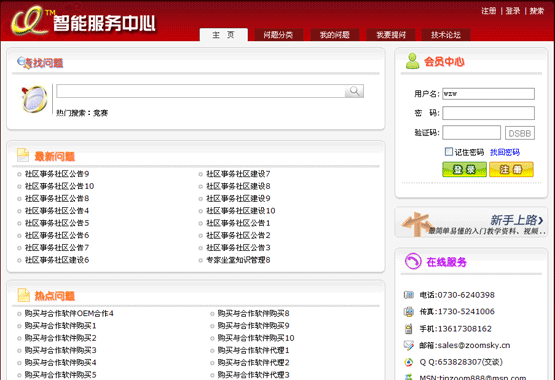The image size is (555, 380).
Task: Open 购买与合作软件代理2 question
Action: 253,363
